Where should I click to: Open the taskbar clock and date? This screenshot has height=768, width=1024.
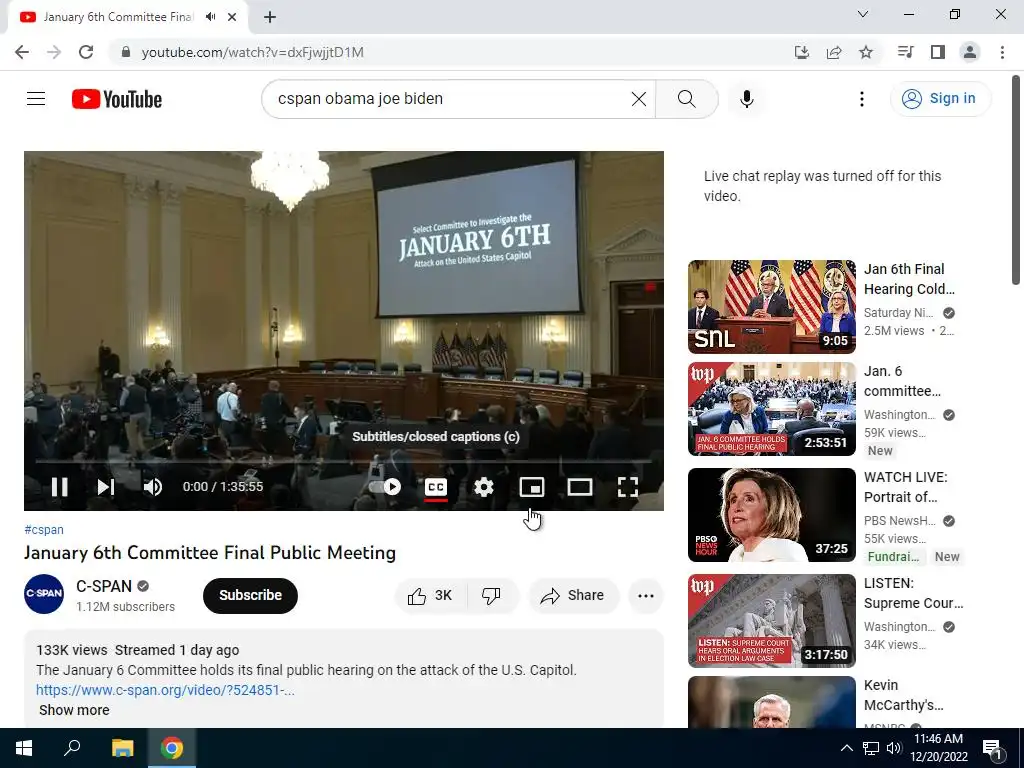(x=938, y=748)
